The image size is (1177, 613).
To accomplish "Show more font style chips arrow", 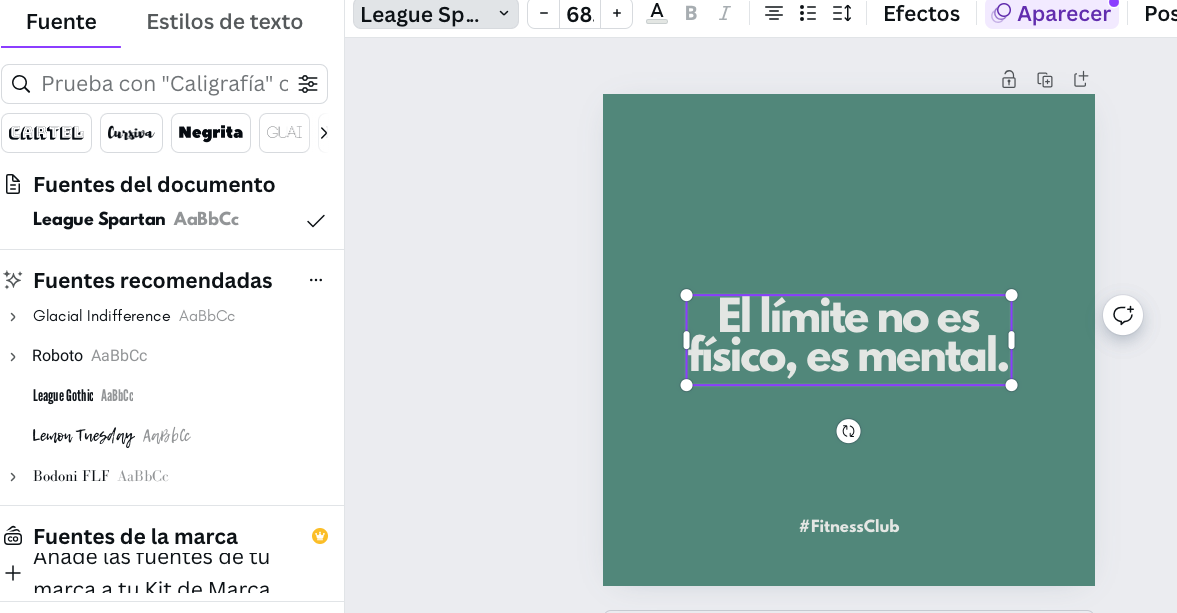I will tap(324, 133).
